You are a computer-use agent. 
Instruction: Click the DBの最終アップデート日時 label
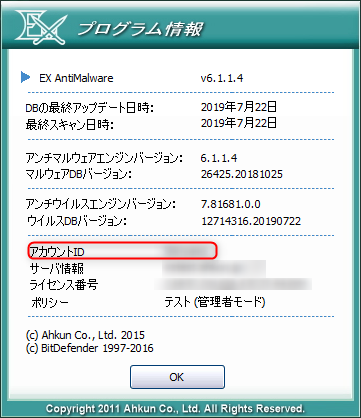tap(90, 108)
